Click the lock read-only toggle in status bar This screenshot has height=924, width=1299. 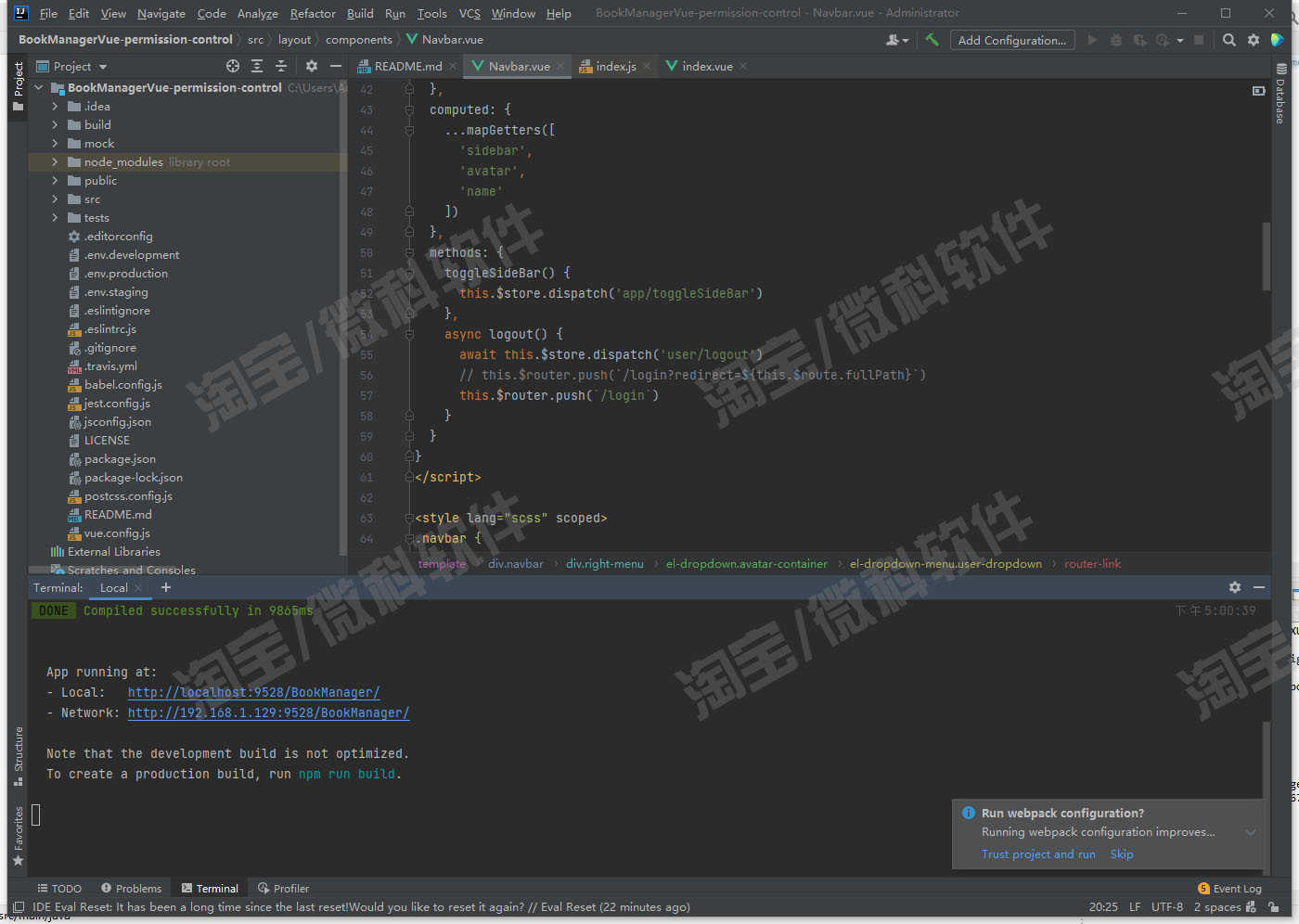click(x=1274, y=906)
